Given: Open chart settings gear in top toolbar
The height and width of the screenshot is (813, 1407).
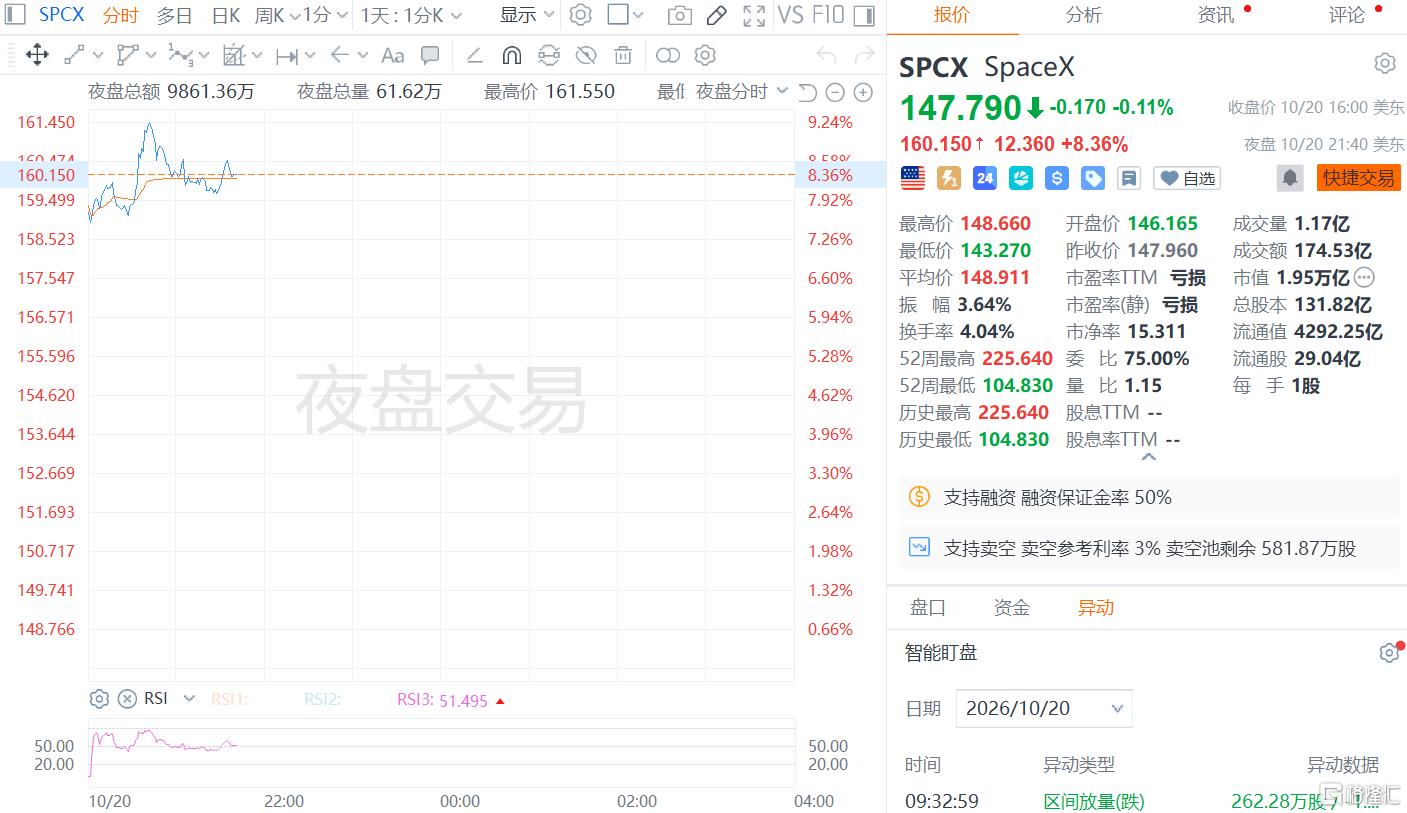Looking at the screenshot, I should 580,15.
